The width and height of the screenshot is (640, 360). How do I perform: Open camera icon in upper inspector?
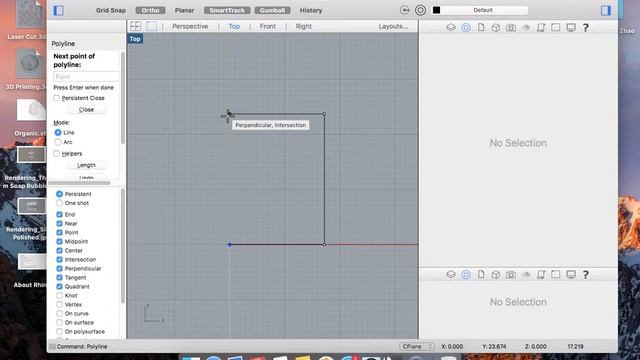pos(511,27)
